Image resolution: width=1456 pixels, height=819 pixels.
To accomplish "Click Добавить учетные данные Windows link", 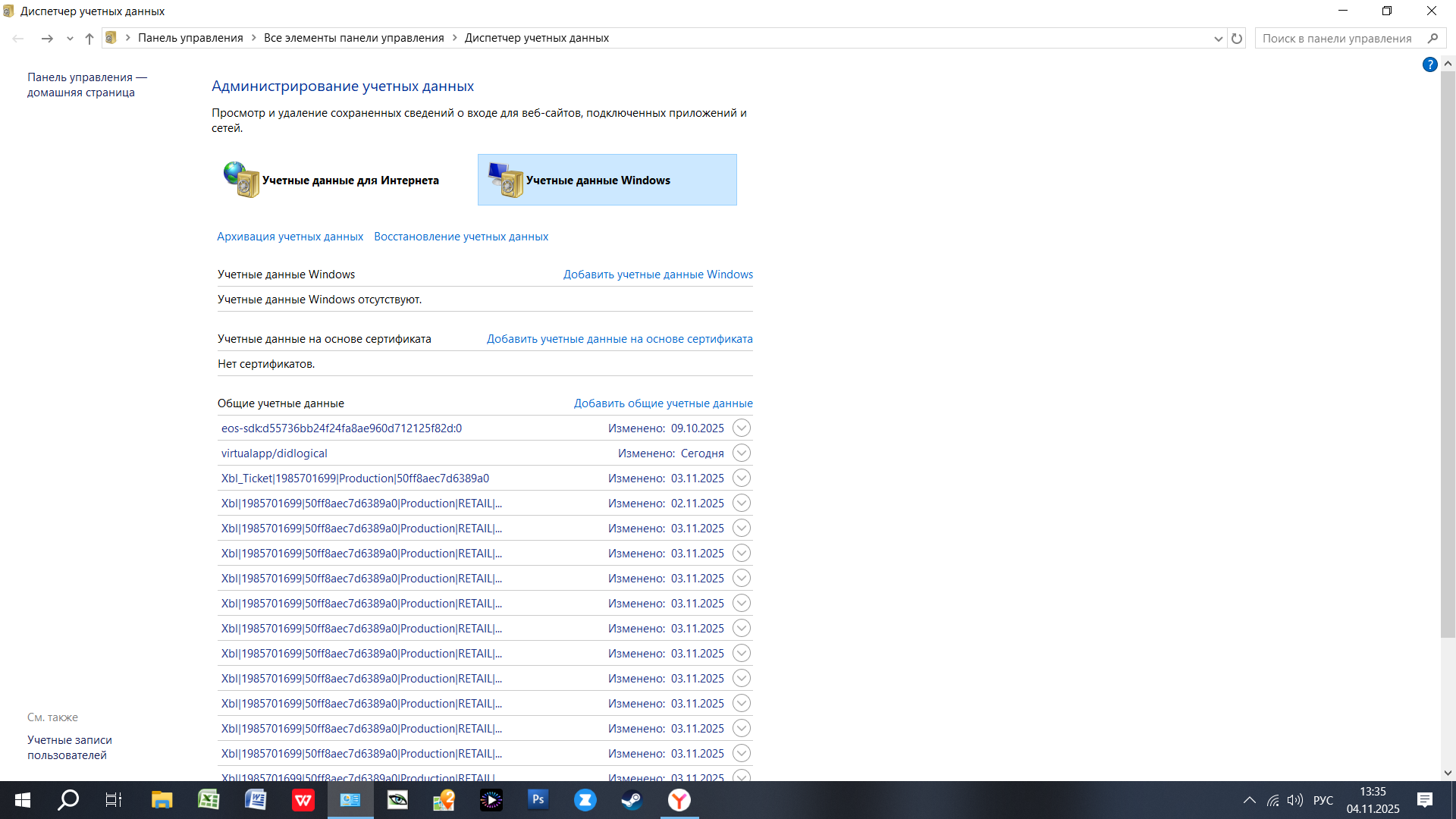I will [x=657, y=275].
